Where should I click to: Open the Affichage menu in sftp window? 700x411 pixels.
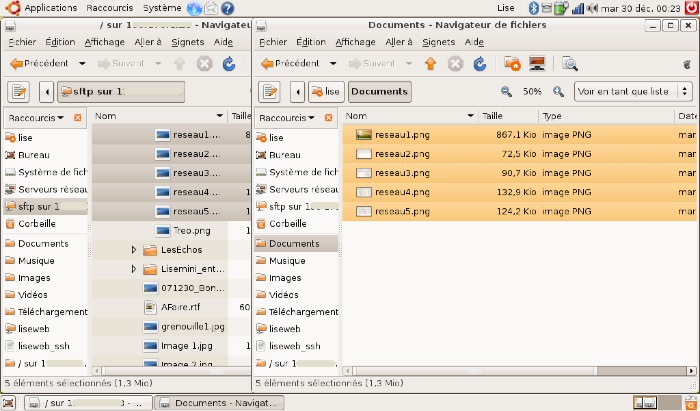point(105,42)
